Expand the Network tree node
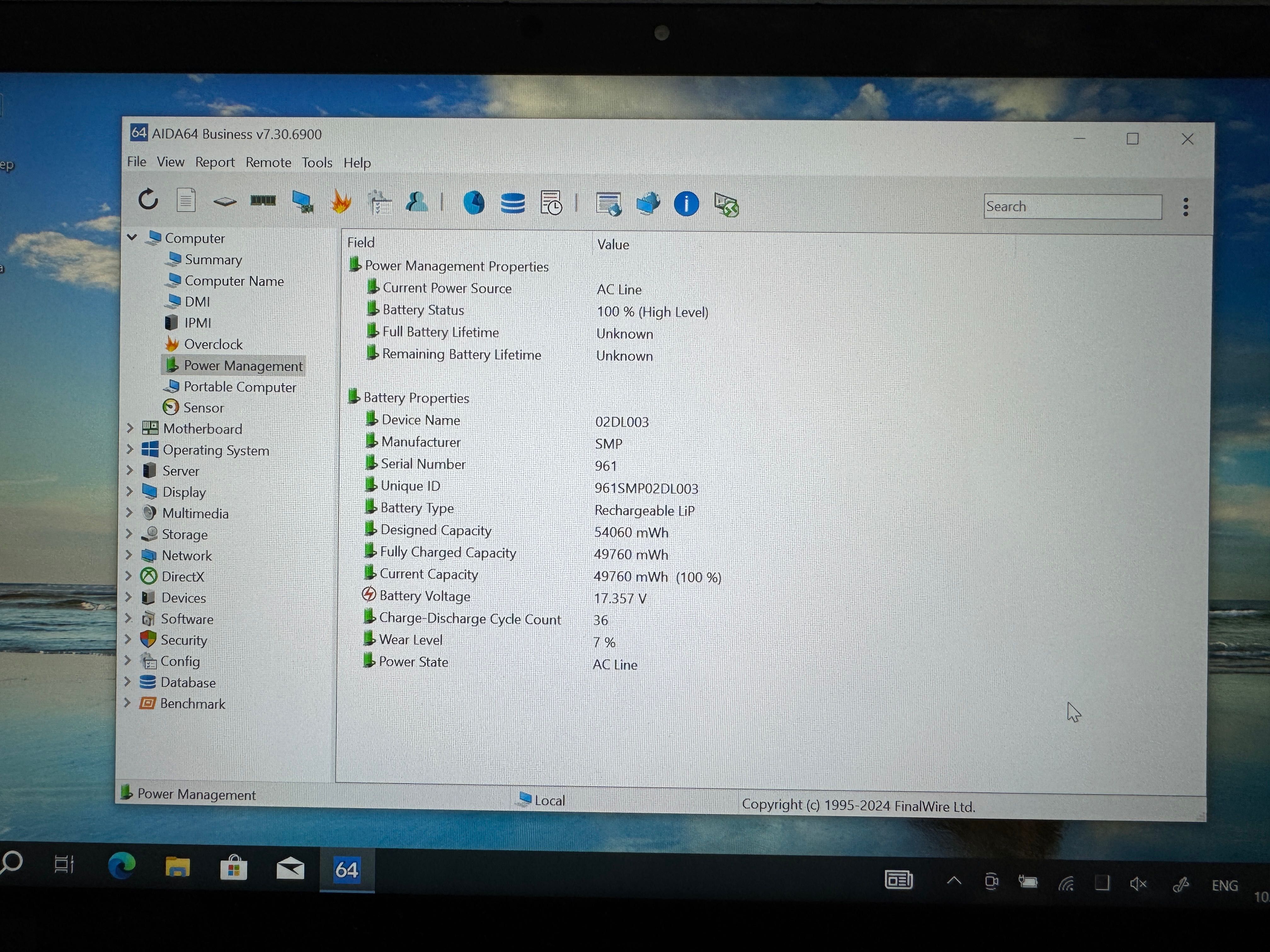The height and width of the screenshot is (952, 1270). click(129, 555)
